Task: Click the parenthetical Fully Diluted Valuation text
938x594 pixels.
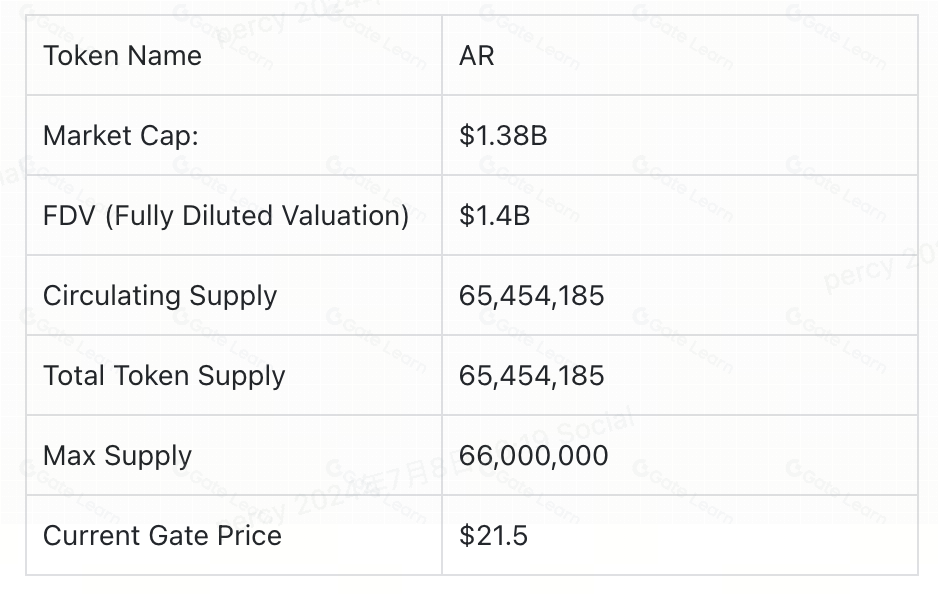Action: (x=257, y=216)
